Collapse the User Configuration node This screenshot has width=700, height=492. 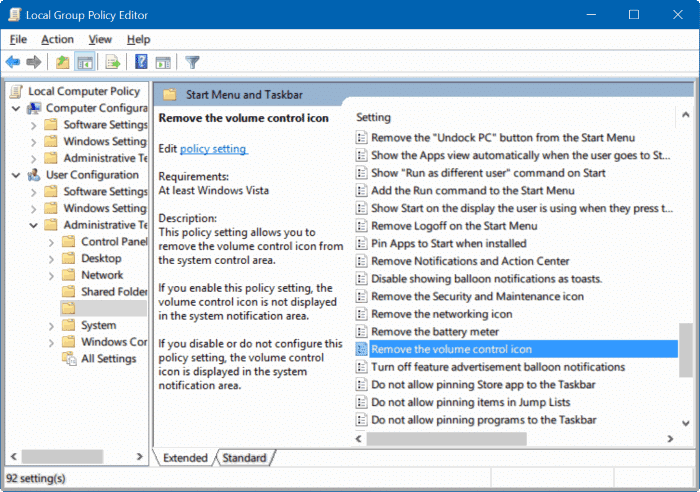click(16, 175)
